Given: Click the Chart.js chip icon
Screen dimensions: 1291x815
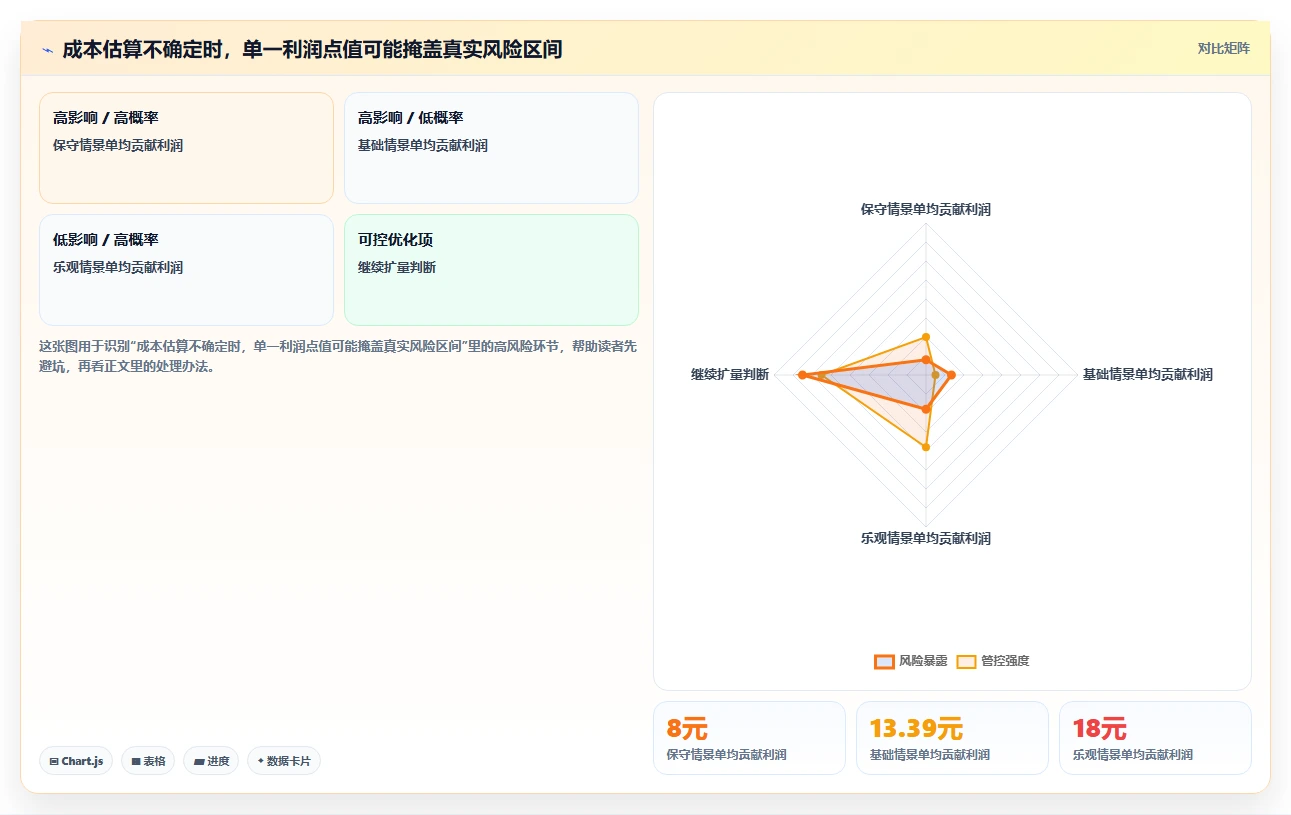Looking at the screenshot, I should click(x=54, y=762).
